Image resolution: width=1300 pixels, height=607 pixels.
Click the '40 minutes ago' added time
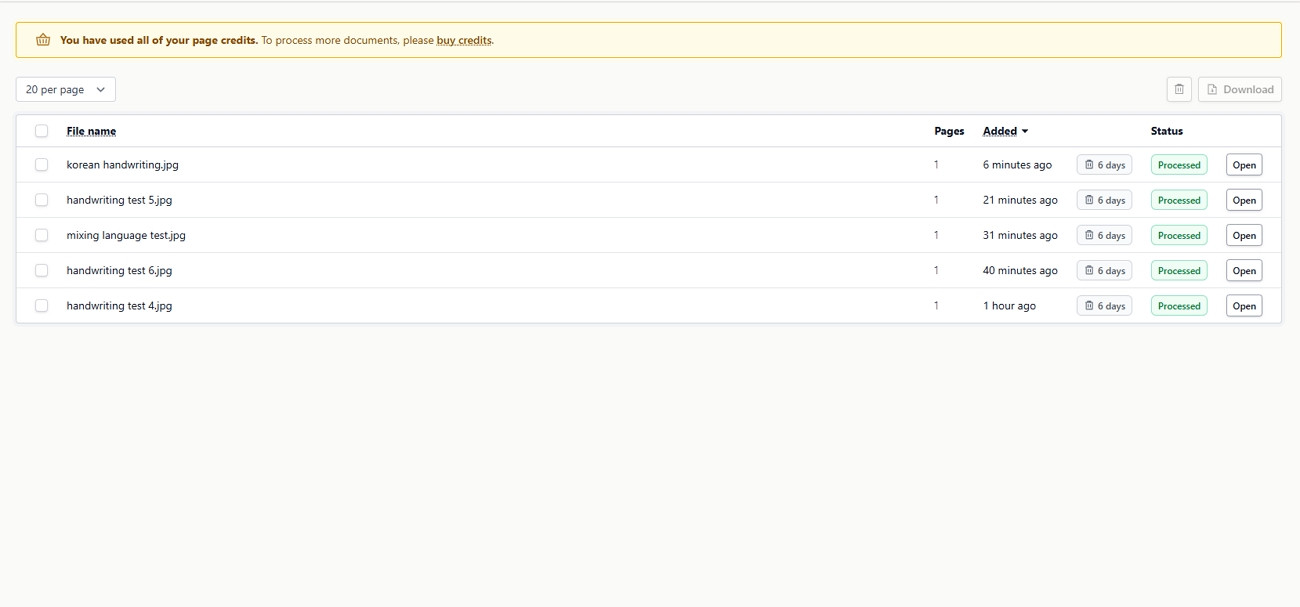(1020, 270)
